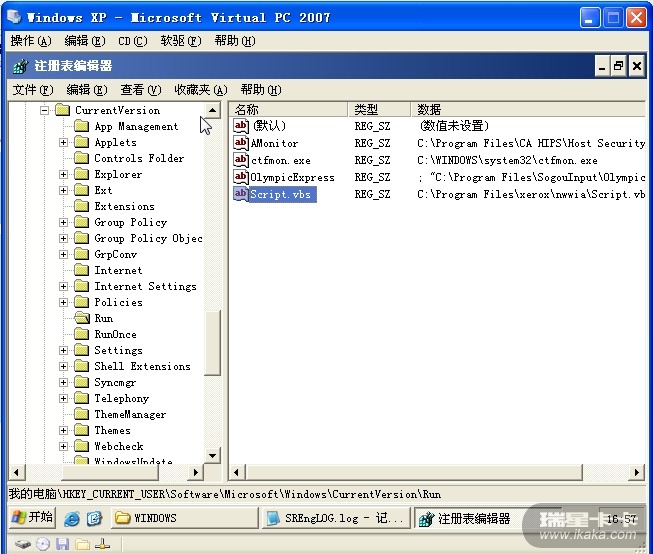Click tree pane horizontal scroll right arrow
This screenshot has height=554, width=653.
pos(195,472)
